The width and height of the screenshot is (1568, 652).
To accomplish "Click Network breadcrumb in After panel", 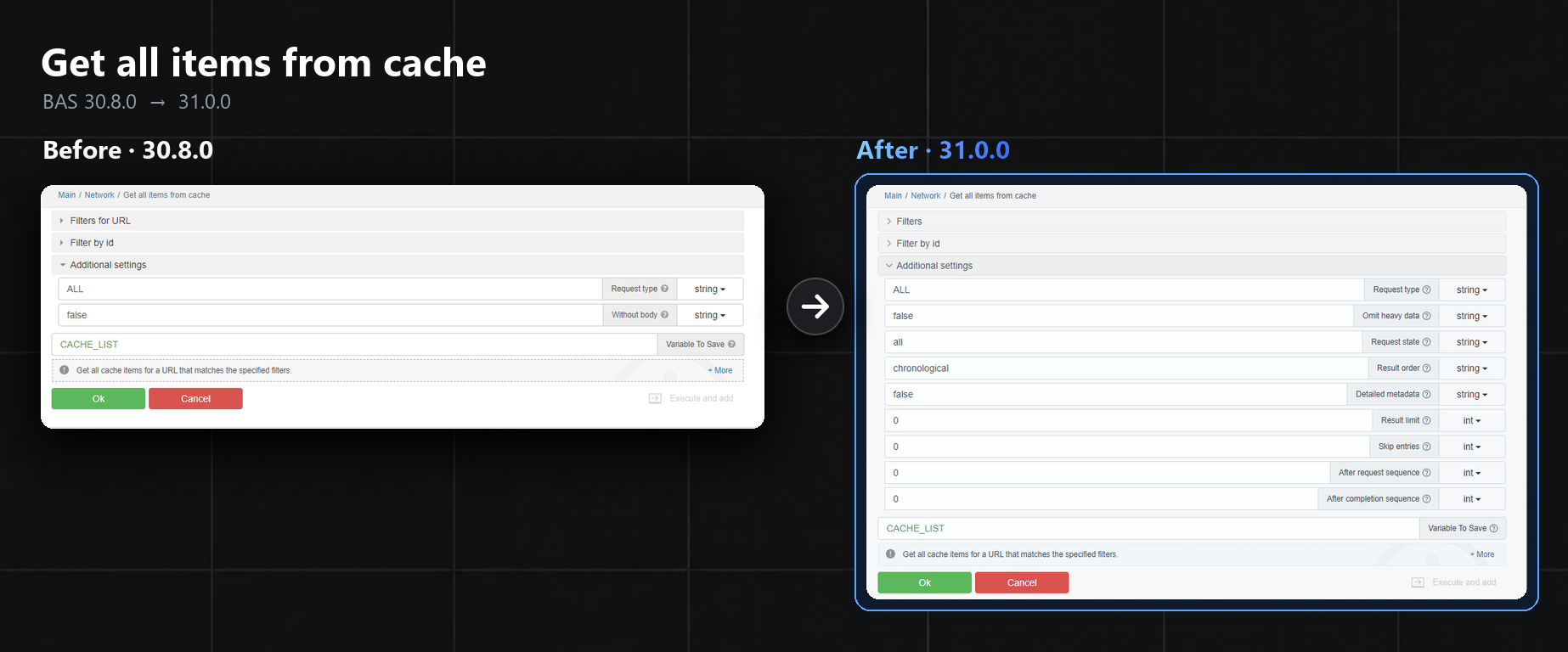I will click(926, 196).
